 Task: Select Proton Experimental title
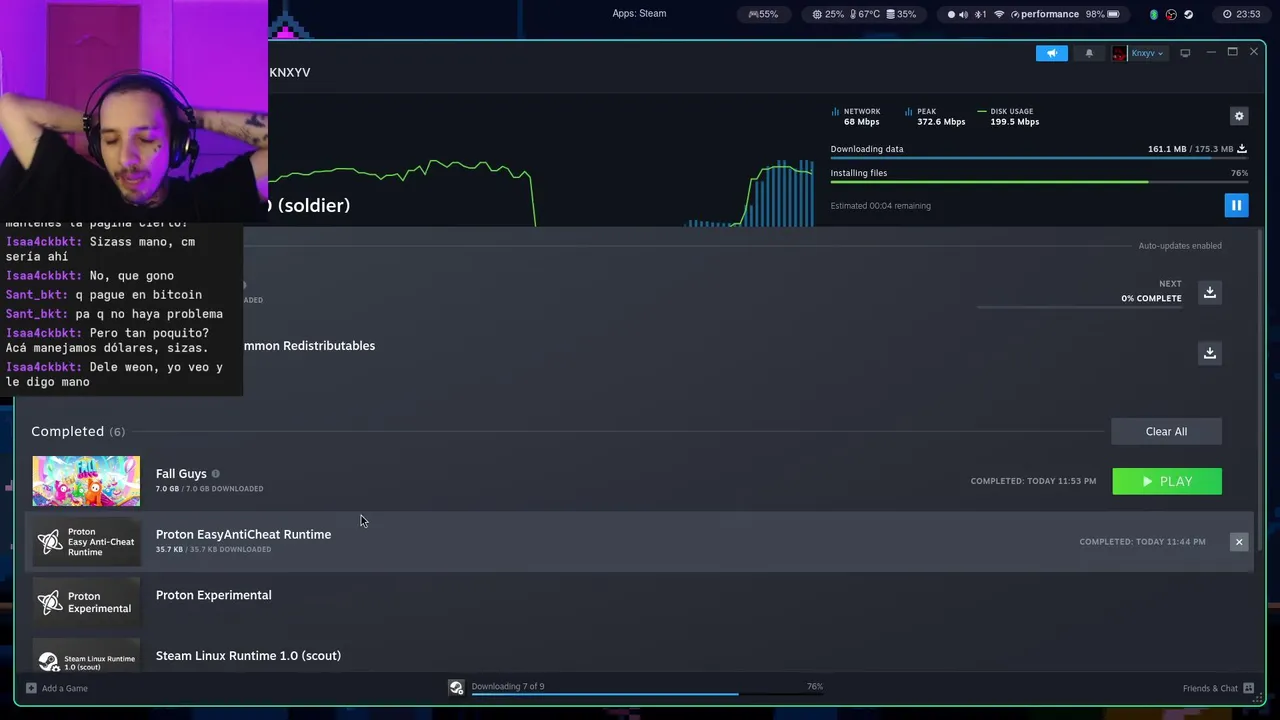pyautogui.click(x=213, y=595)
